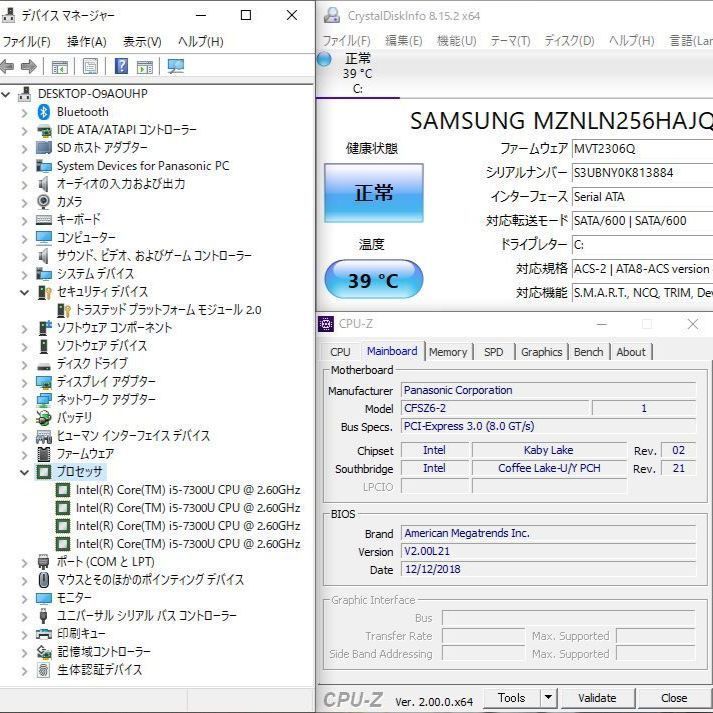Click the show/hide console tree toolbar icon
713x713 pixels.
click(x=60, y=67)
